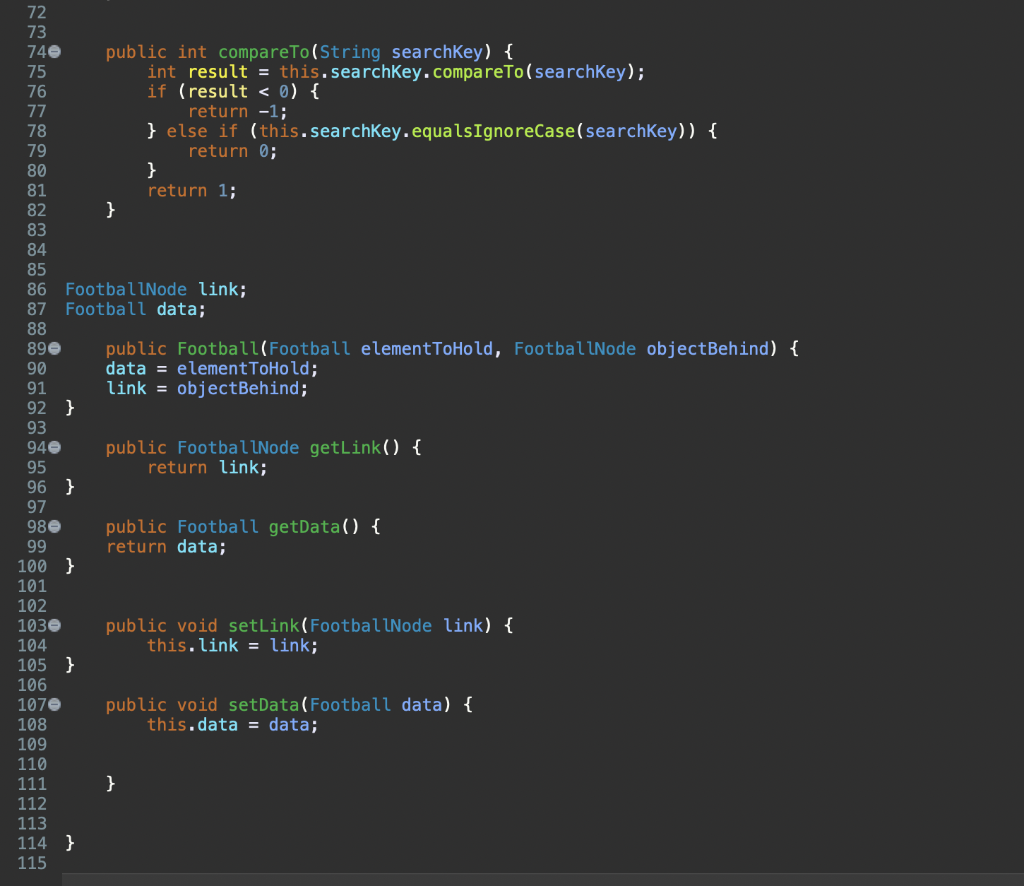Collapse the getLink method fold at line 94
1024x886 pixels.
click(55, 447)
